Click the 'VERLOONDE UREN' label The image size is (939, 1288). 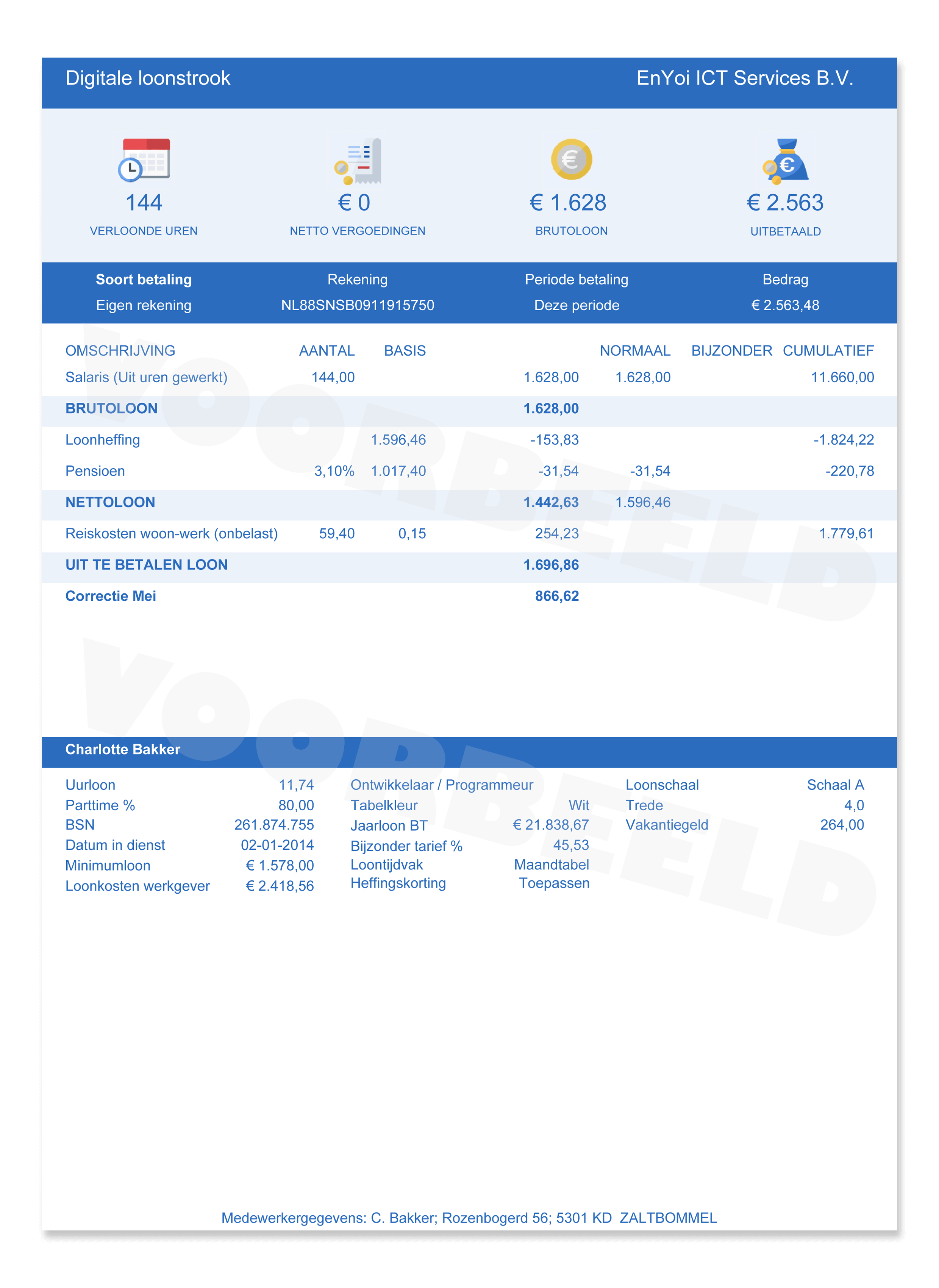coord(144,231)
